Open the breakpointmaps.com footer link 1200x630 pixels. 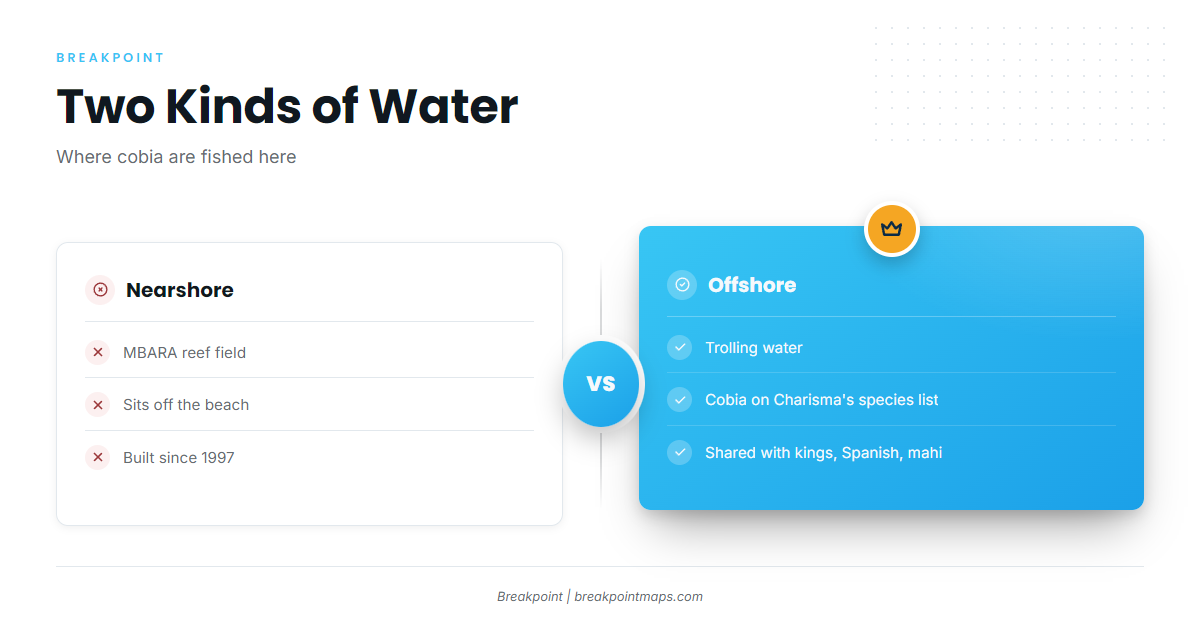tap(638, 596)
